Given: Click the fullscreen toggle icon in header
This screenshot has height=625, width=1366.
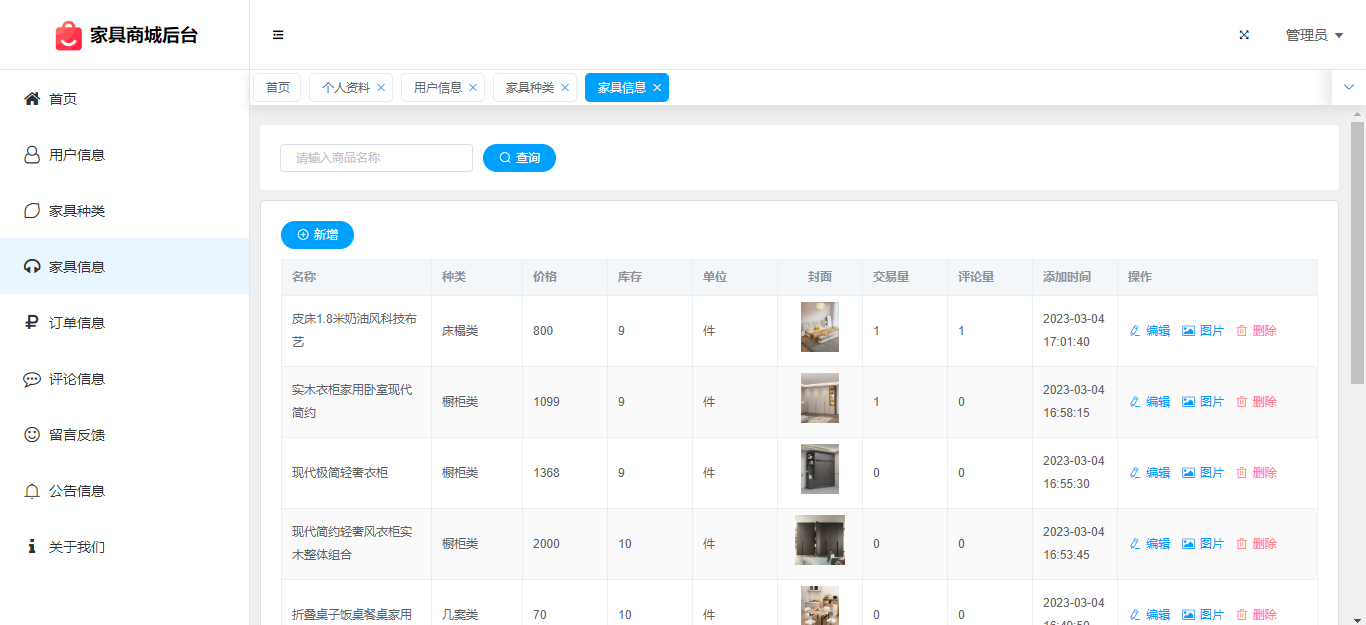Looking at the screenshot, I should [1244, 35].
